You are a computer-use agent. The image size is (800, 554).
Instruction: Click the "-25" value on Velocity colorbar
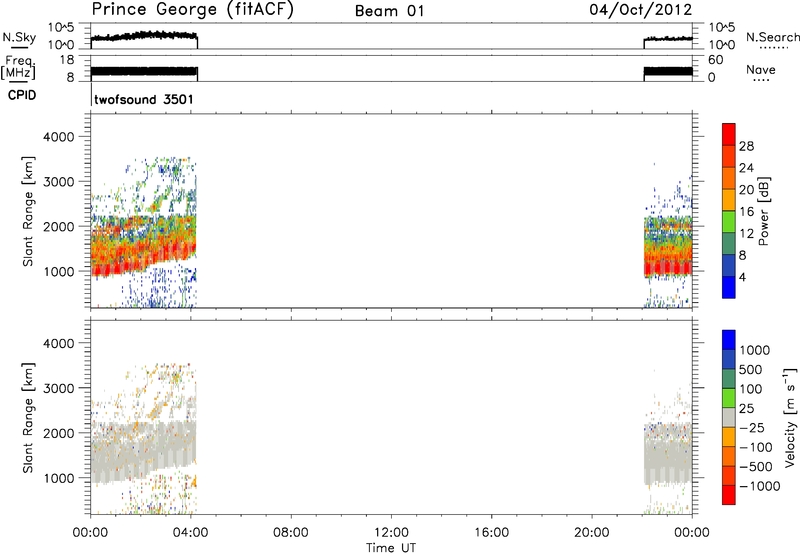tap(752, 428)
